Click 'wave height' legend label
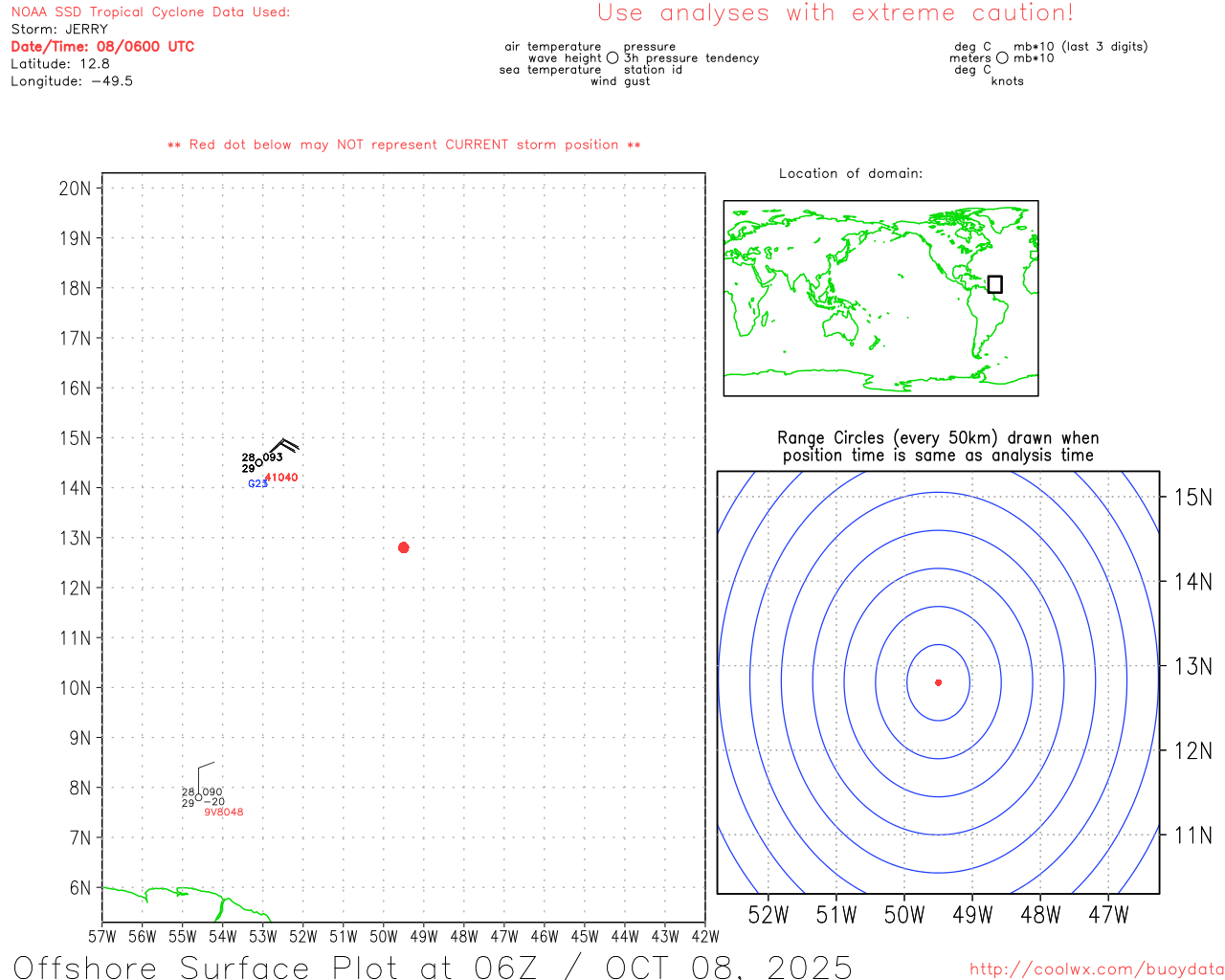The image size is (1225, 980). coord(565,57)
